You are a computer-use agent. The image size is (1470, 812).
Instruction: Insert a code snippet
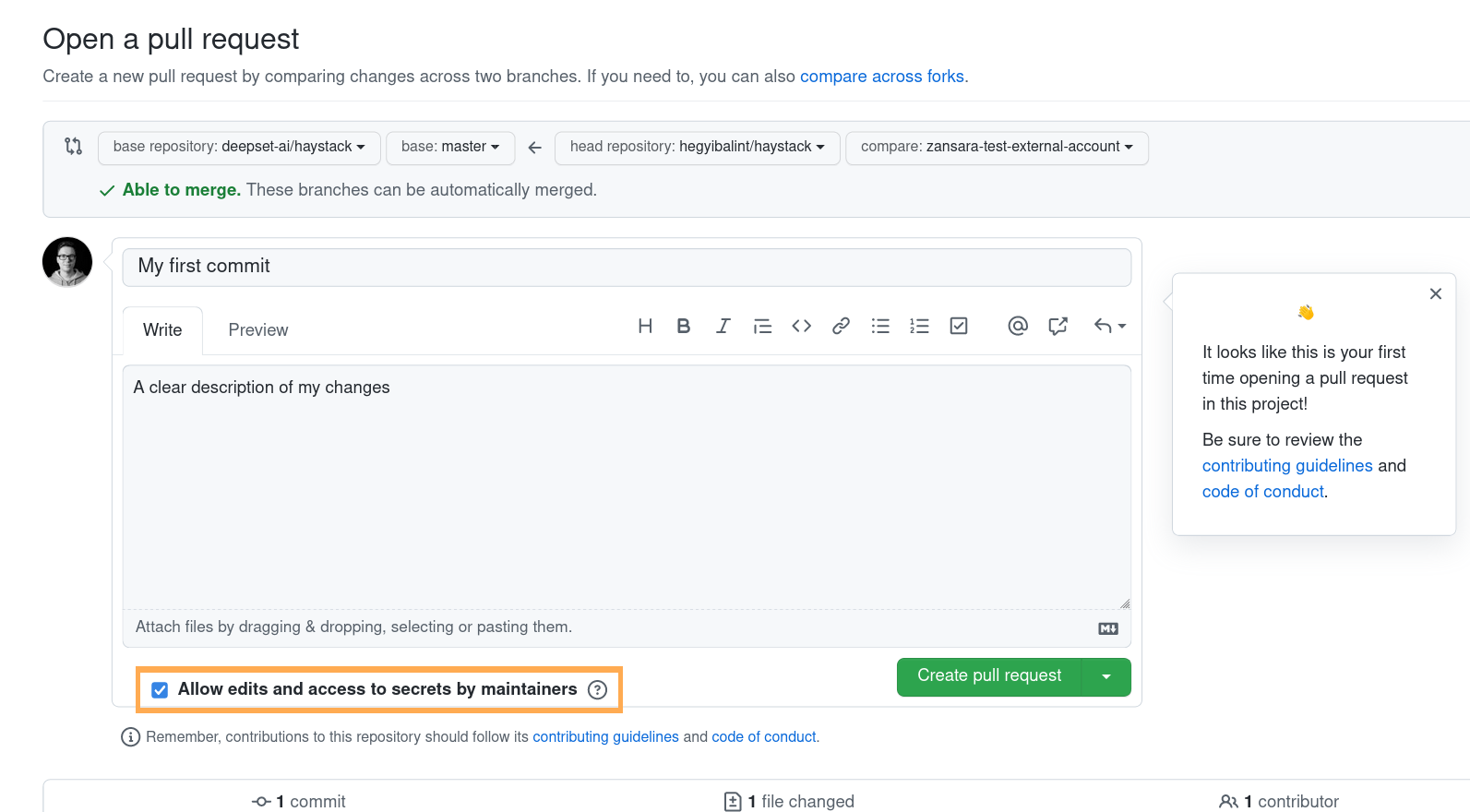point(801,326)
